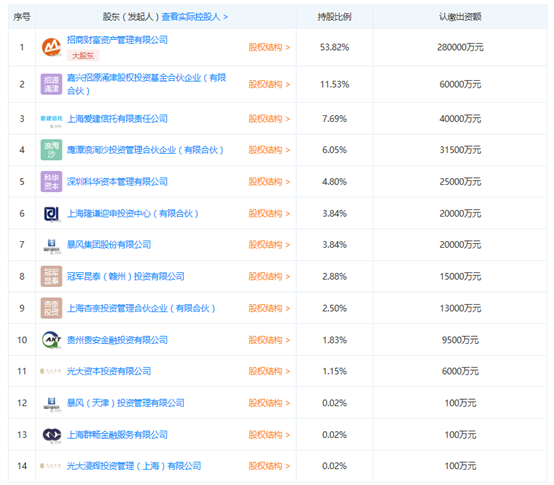This screenshot has height=485, width=554.
Task: Open the row 9 Shanghai partnership company name
Action: [x=141, y=308]
